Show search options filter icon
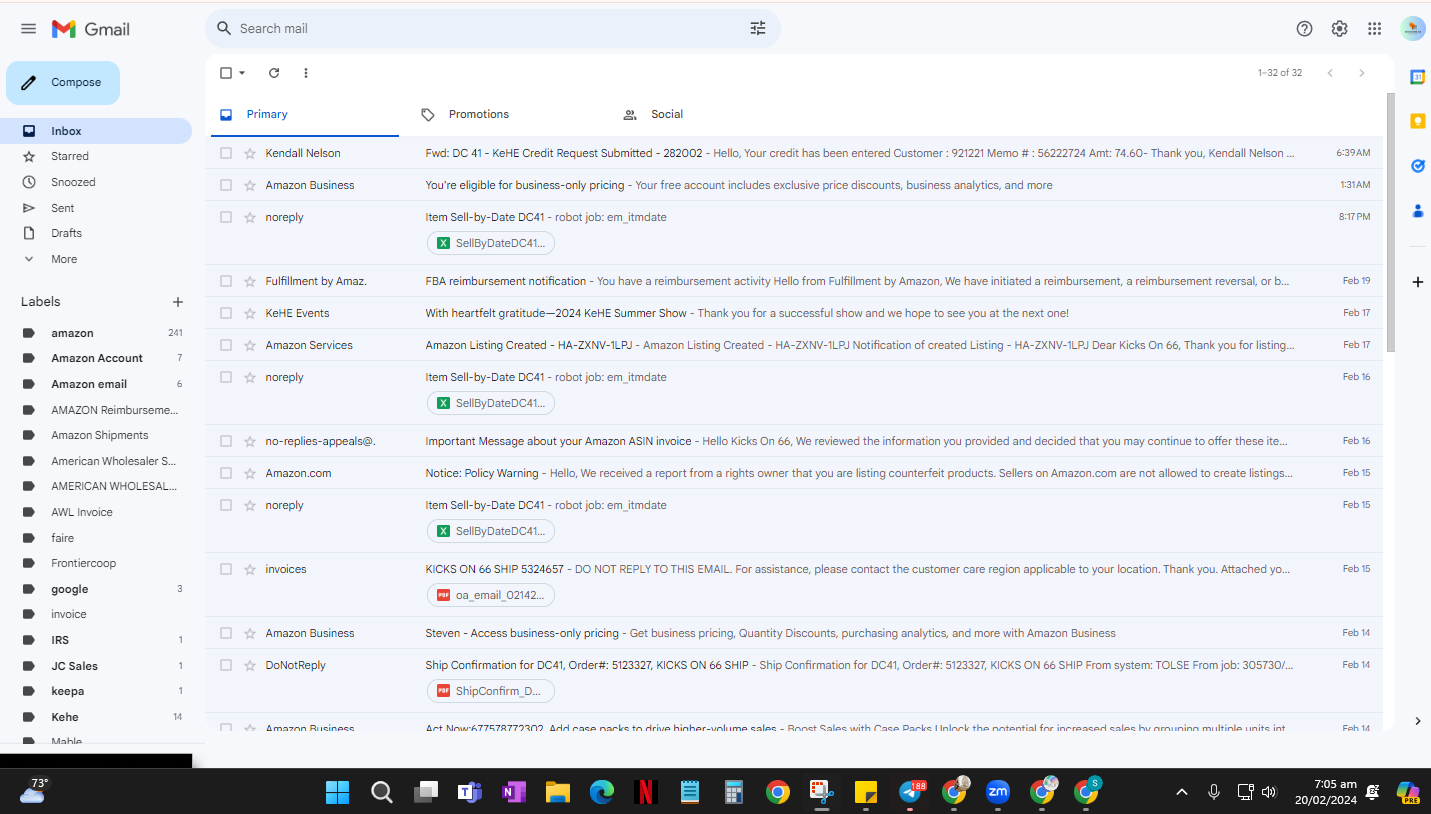Screen dimensions: 1431x814 pyautogui.click(x=758, y=29)
